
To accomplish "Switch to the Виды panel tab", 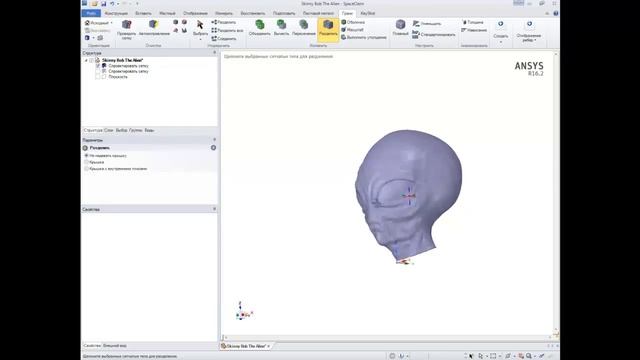I will point(149,131).
